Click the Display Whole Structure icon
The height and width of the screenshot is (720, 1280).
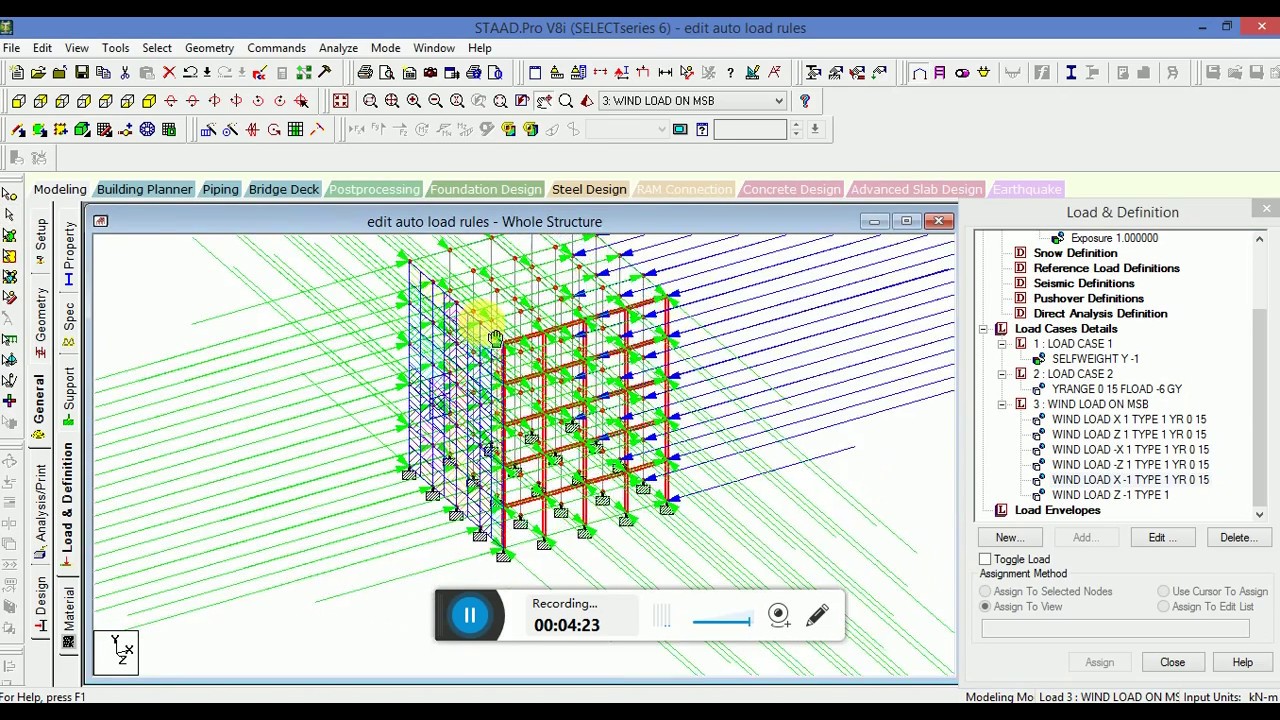click(340, 101)
